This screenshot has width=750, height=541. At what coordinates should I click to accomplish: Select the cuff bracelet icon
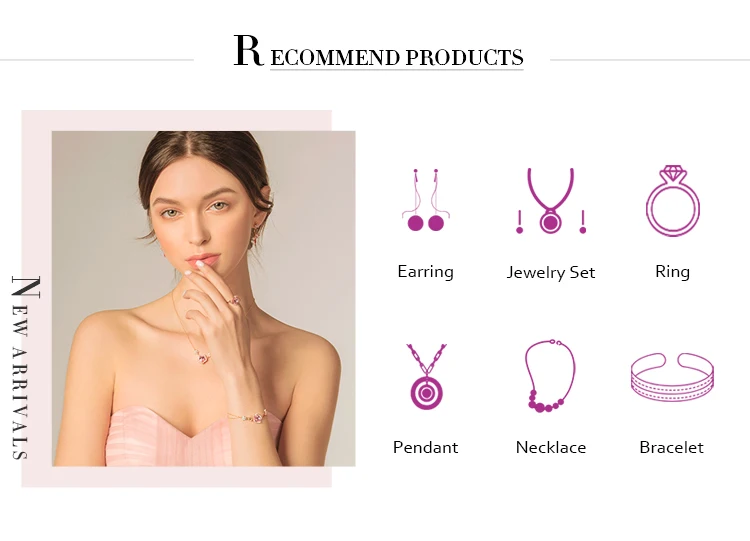[x=672, y=377]
